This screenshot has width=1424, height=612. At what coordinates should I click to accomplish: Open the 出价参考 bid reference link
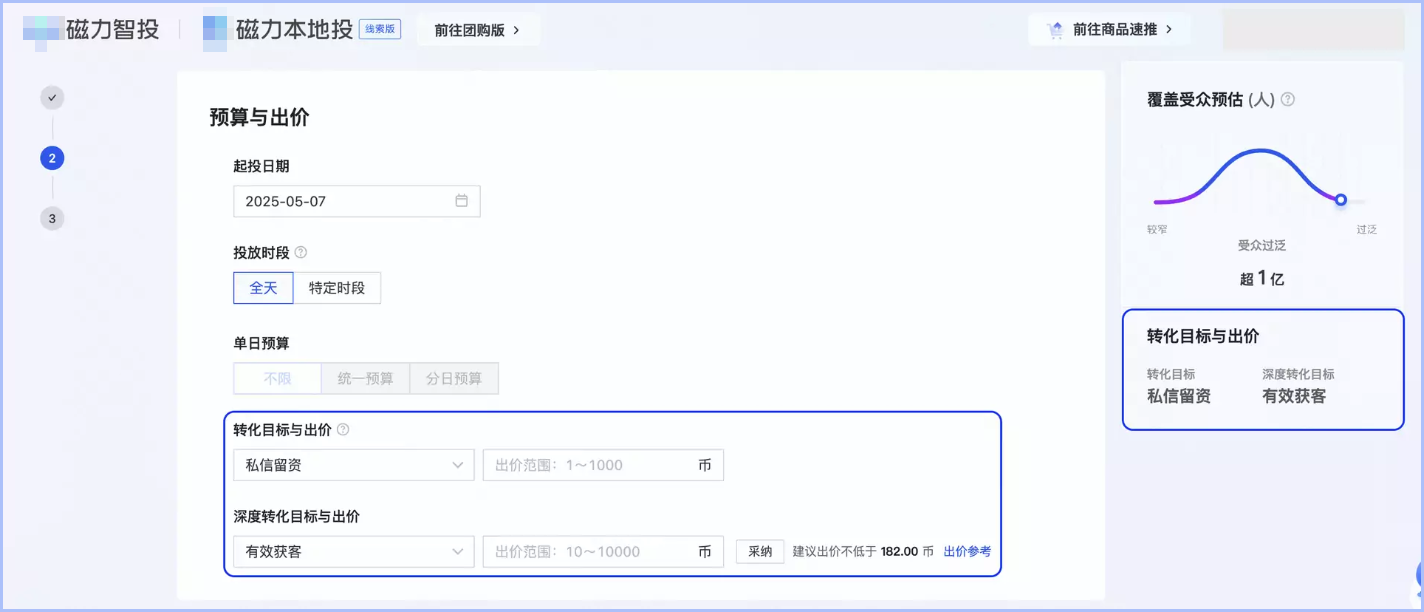(x=967, y=551)
